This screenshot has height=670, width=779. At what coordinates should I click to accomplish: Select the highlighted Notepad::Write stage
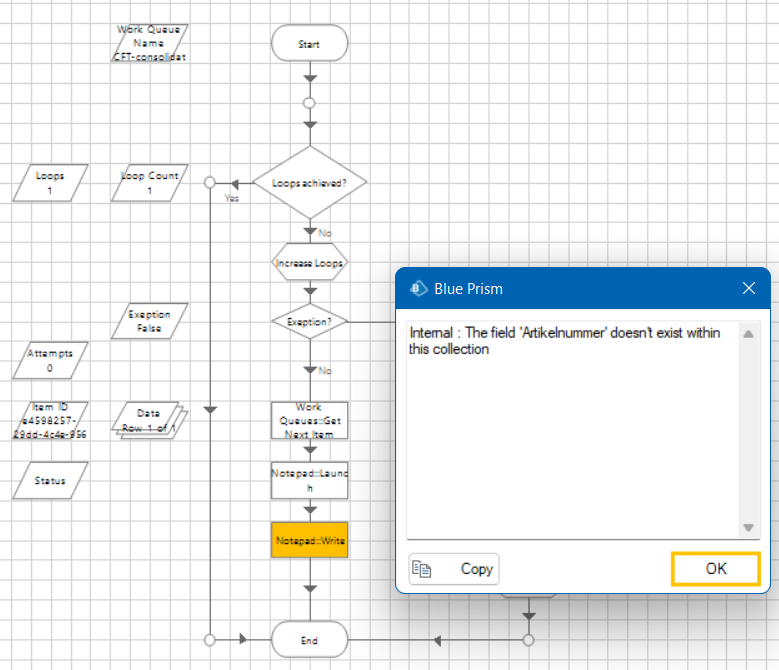pos(310,540)
